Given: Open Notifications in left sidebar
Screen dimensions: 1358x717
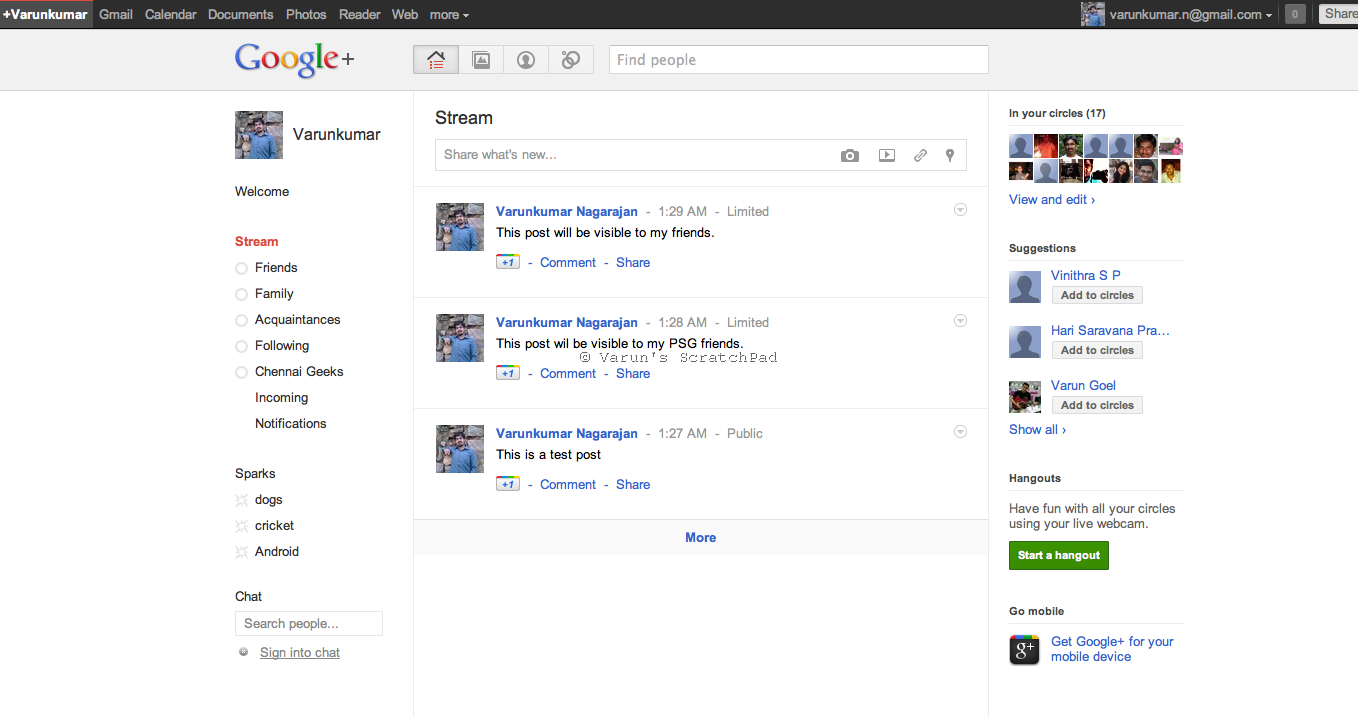Looking at the screenshot, I should pos(291,424).
